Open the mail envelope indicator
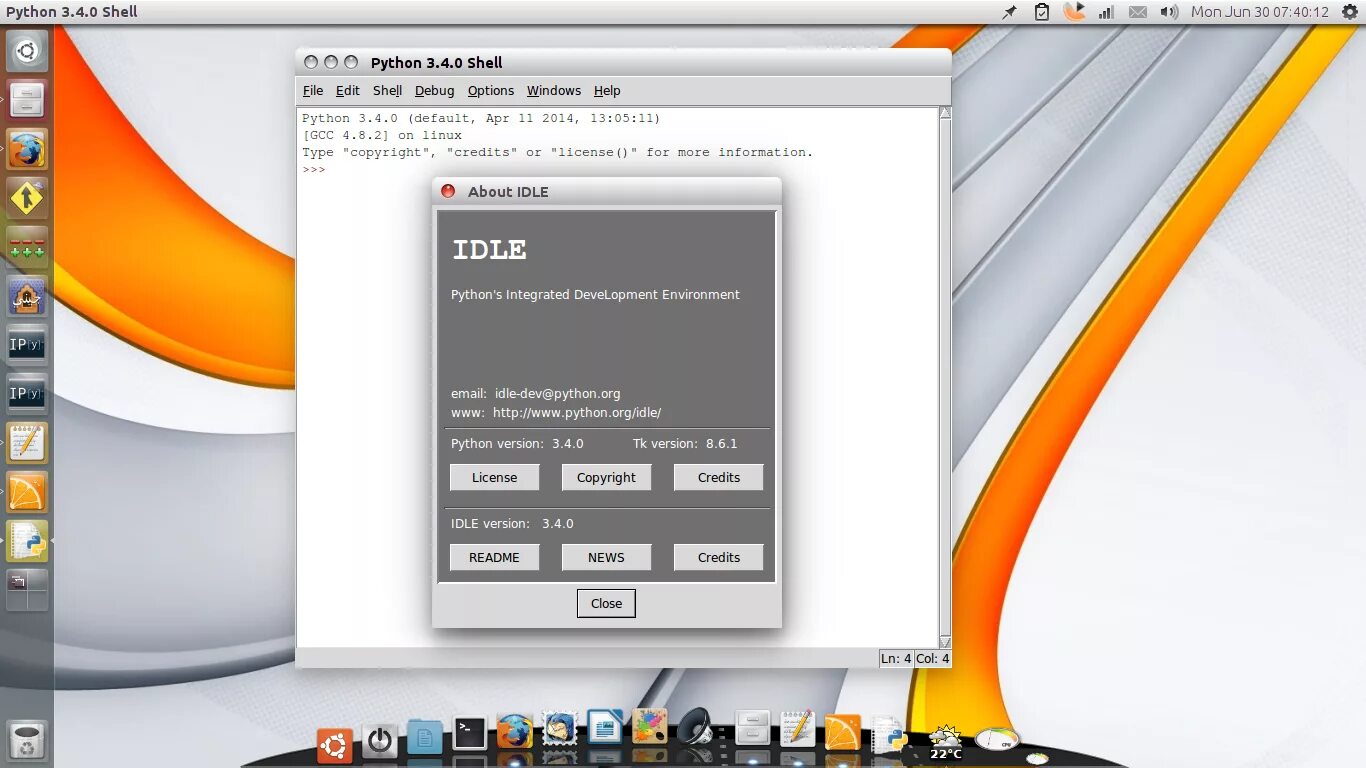The height and width of the screenshot is (768, 1366). click(1138, 12)
